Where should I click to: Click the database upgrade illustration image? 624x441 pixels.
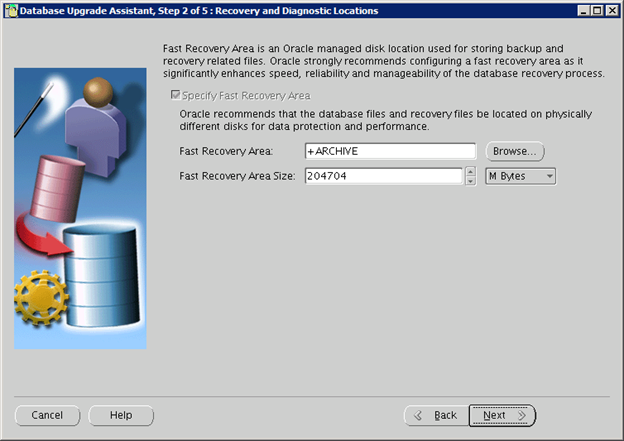pyautogui.click(x=80, y=208)
